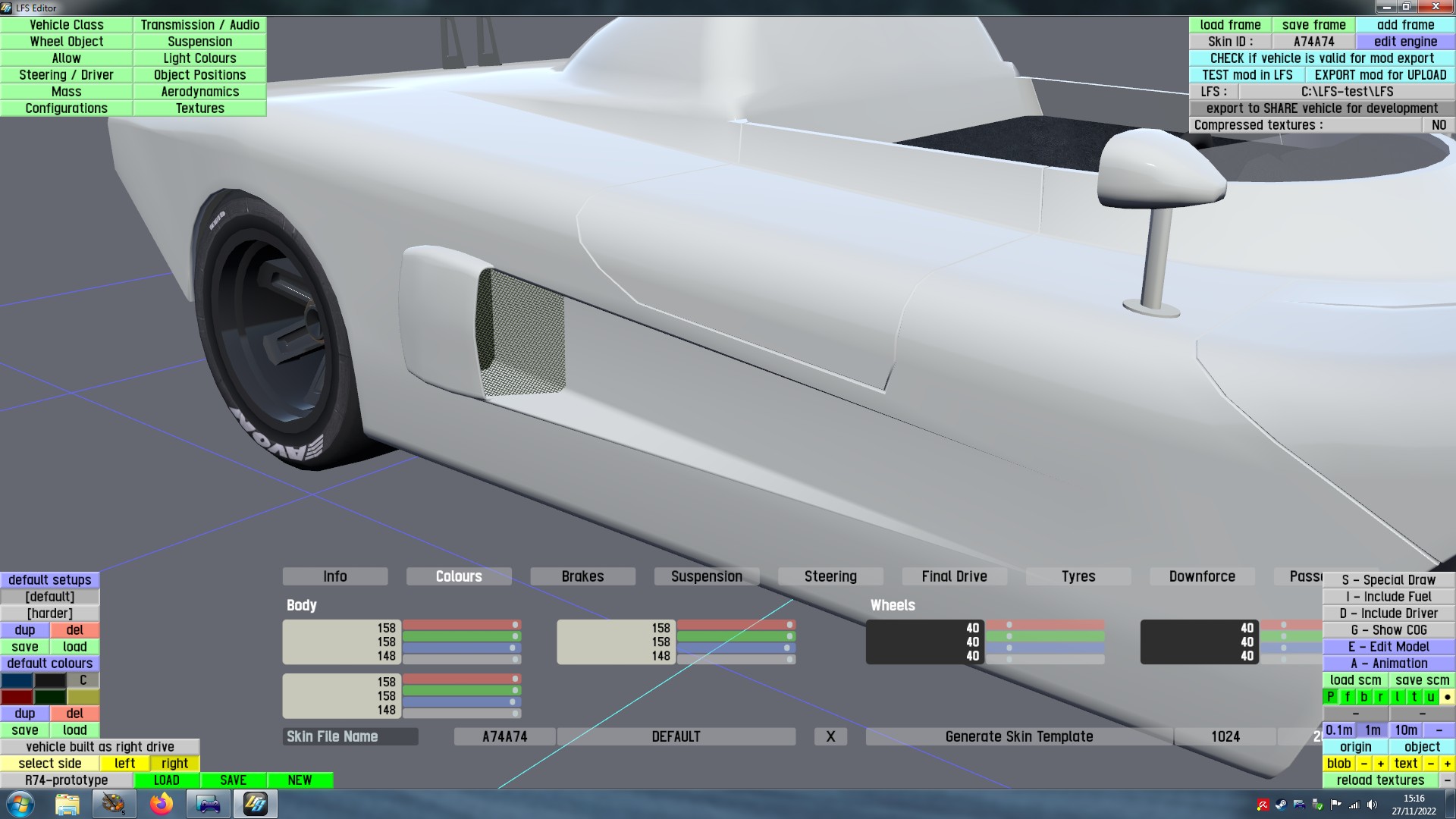Open Firefox from the taskbar

161,804
